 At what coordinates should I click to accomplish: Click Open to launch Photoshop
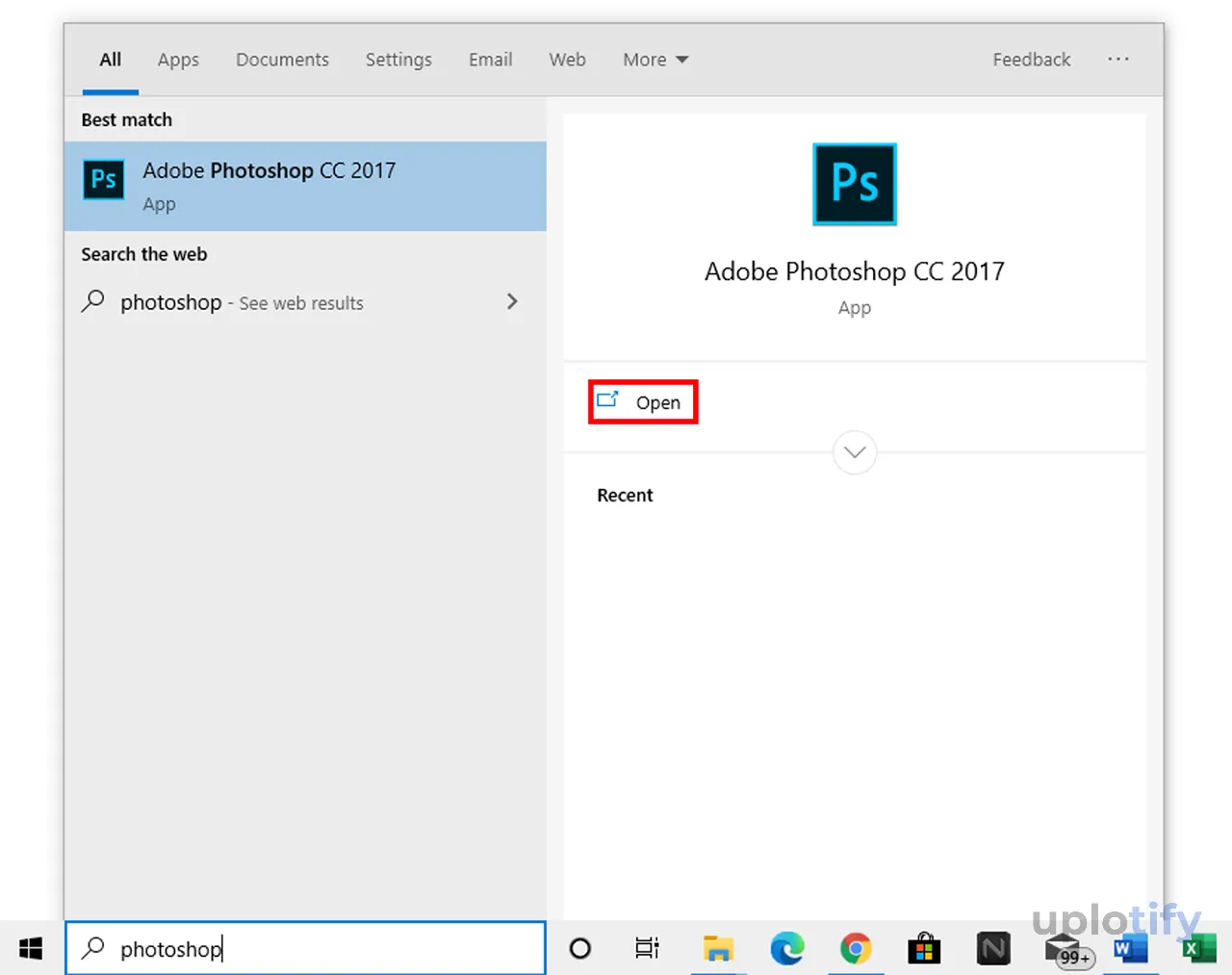[643, 402]
